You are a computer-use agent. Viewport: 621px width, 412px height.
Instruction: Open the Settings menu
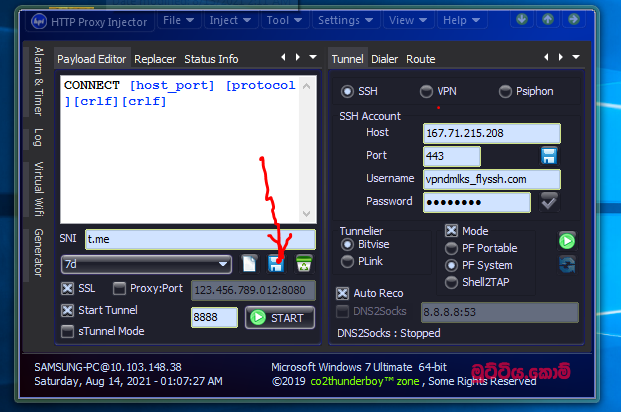(x=345, y=20)
